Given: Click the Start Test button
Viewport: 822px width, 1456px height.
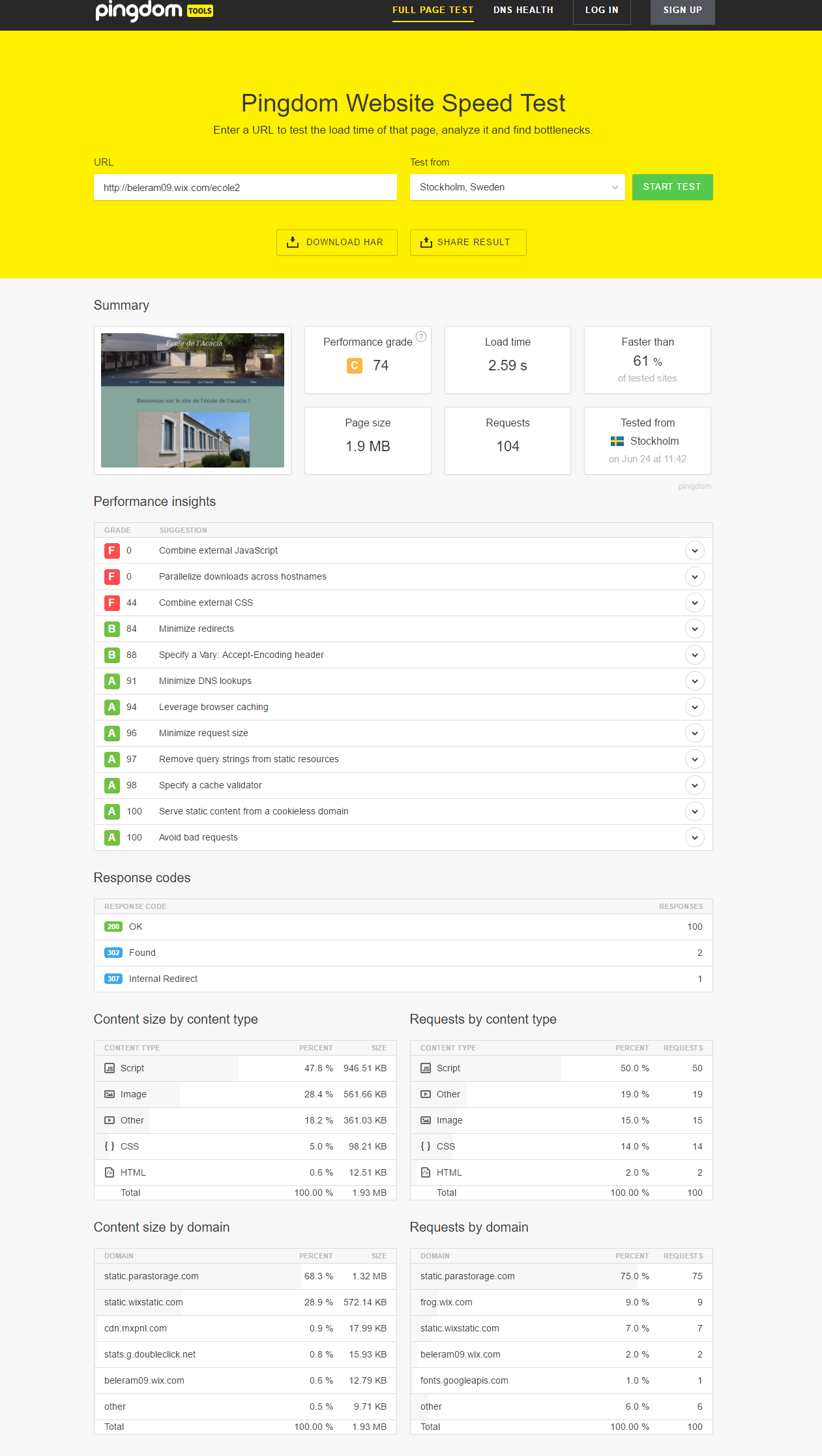Looking at the screenshot, I should (672, 187).
